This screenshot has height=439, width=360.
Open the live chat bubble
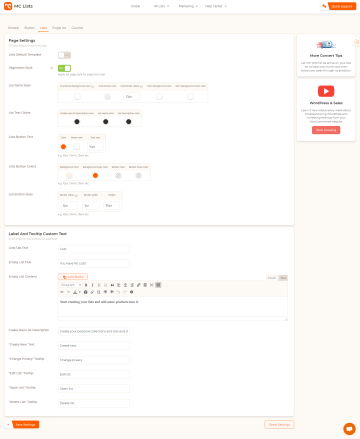349,429
